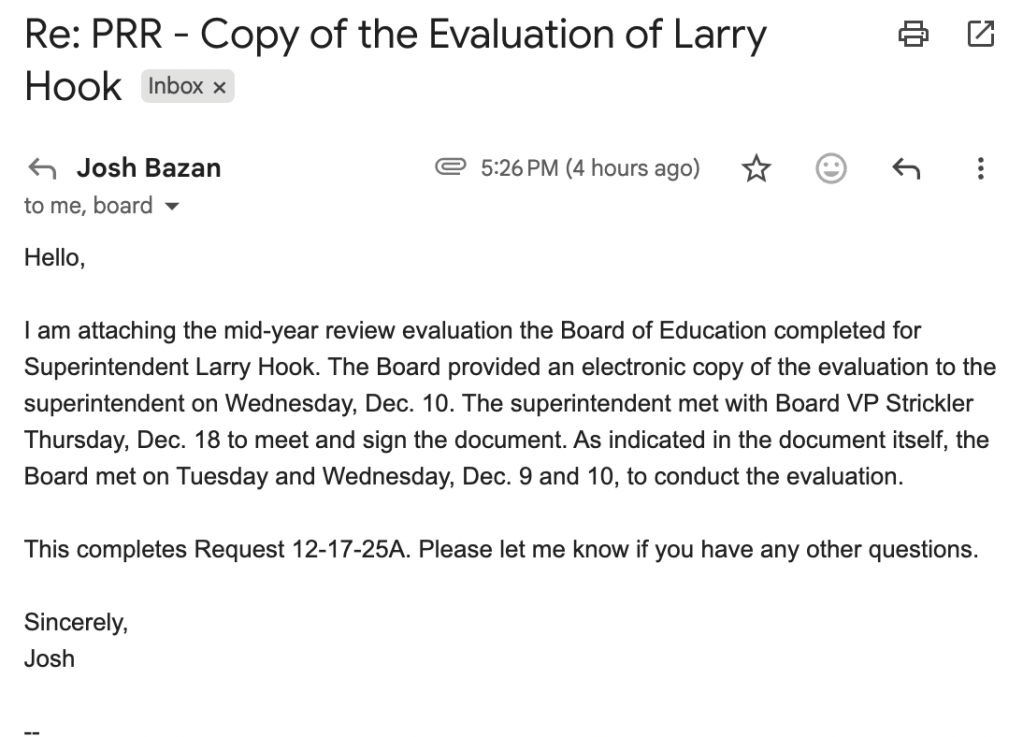Click the paragraph about mid-year review evaluation
1023x737 pixels.
point(510,403)
